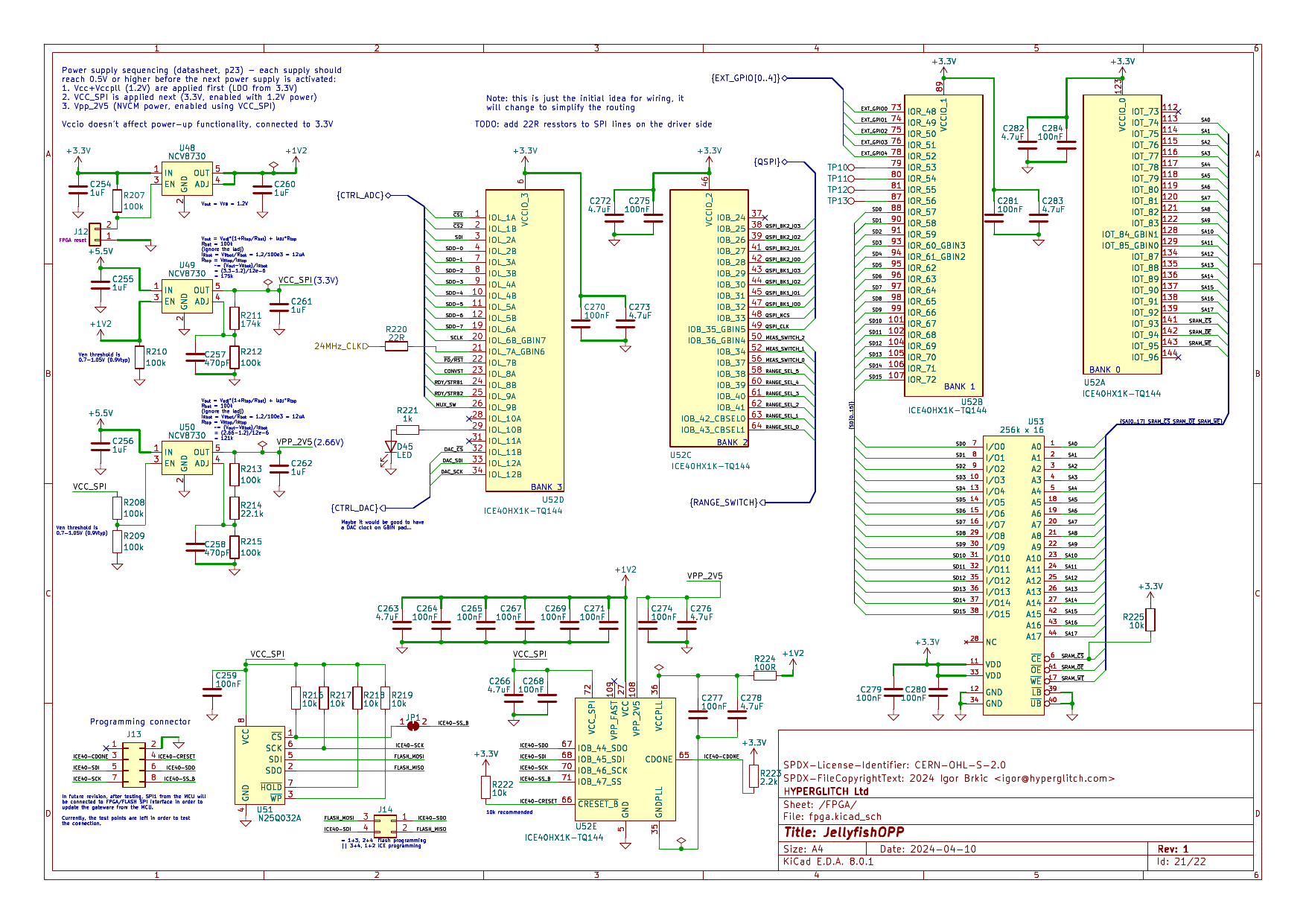Click the R220 22R resistor symbol
Viewport: 1306px width, 924px height.
click(396, 346)
